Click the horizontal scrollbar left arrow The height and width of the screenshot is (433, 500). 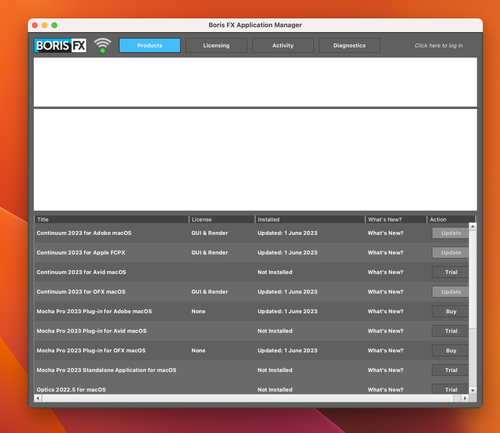[x=38, y=398]
